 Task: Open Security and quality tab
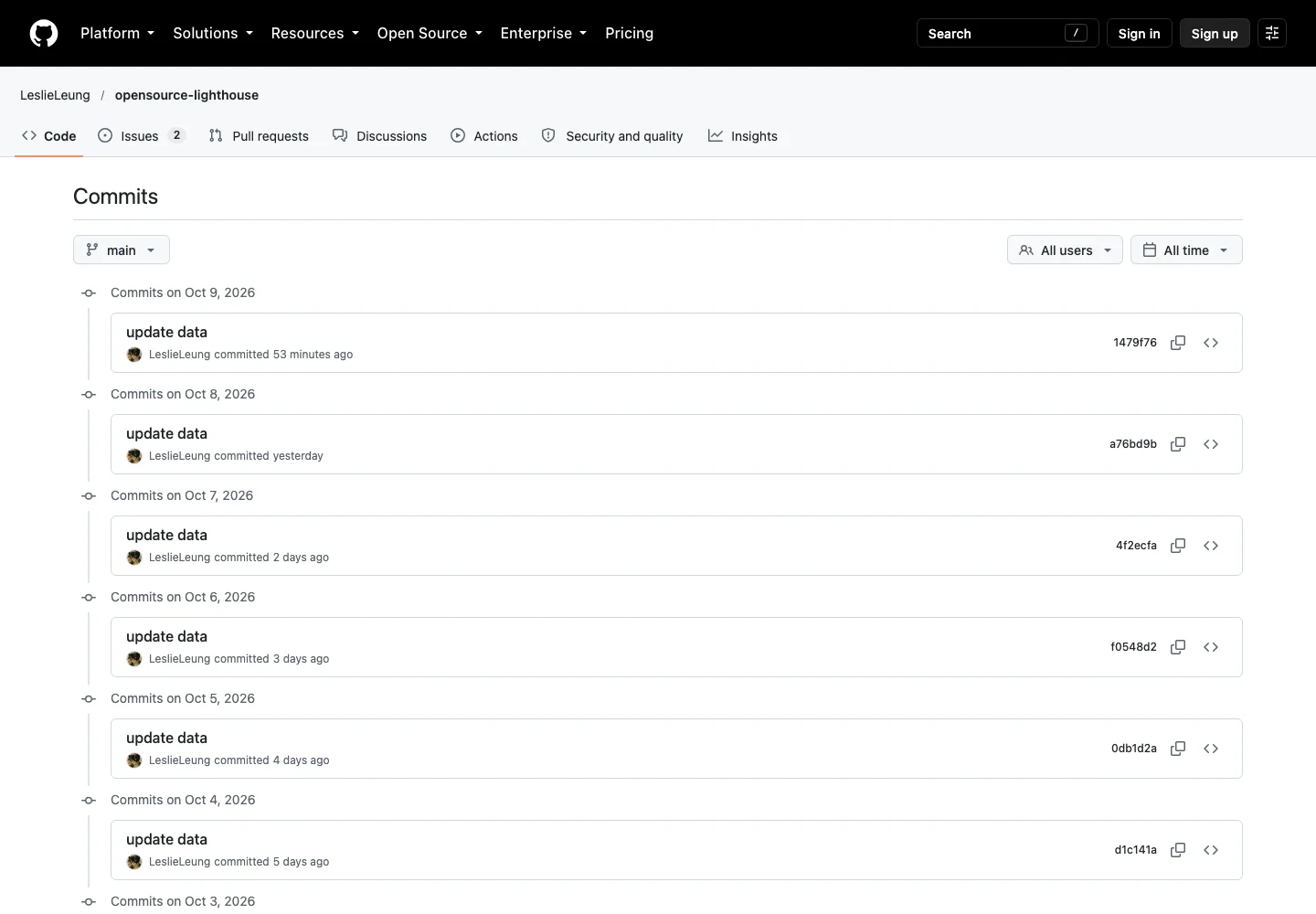[612, 136]
